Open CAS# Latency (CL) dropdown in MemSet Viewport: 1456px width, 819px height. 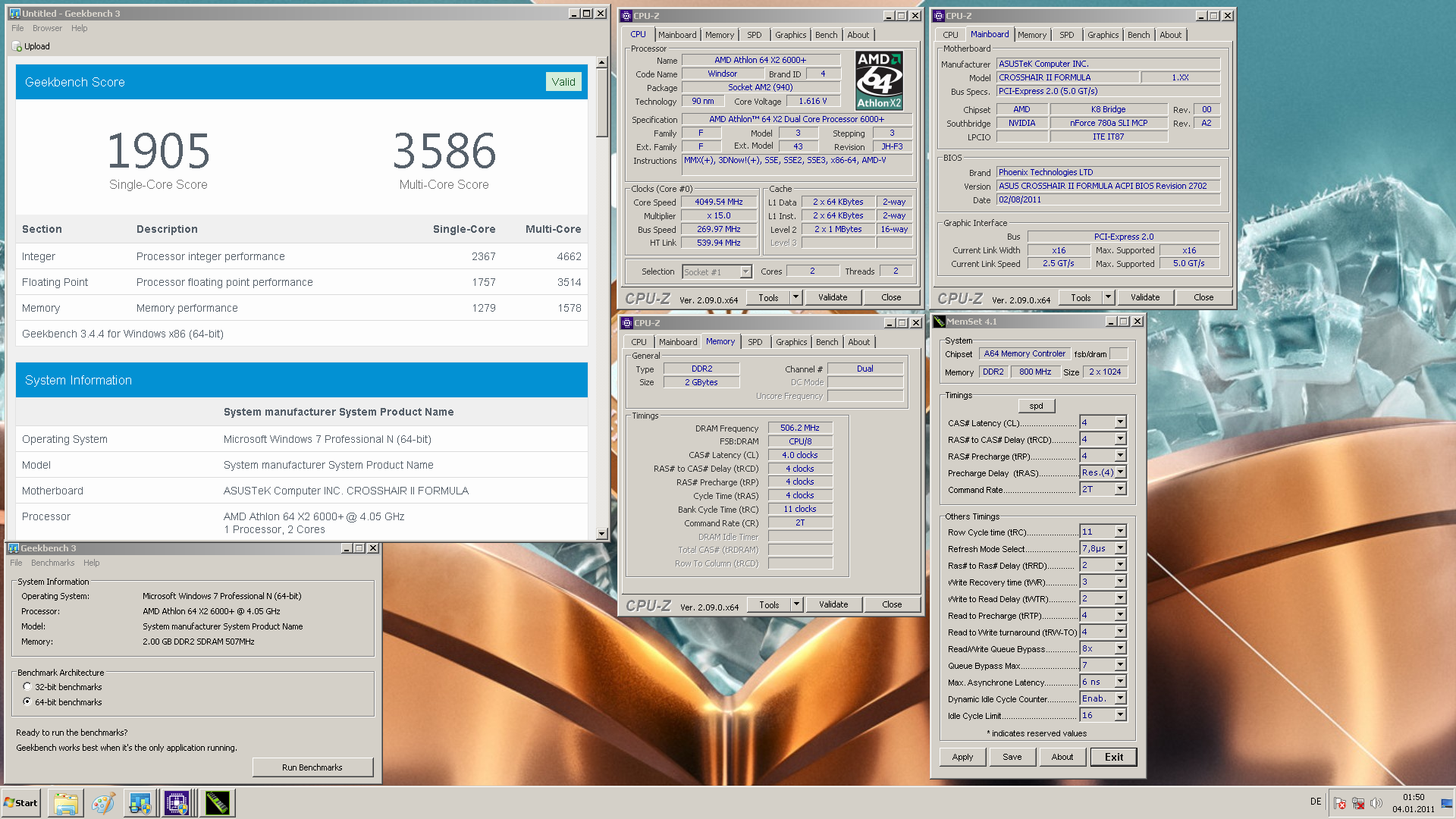[x=1120, y=422]
